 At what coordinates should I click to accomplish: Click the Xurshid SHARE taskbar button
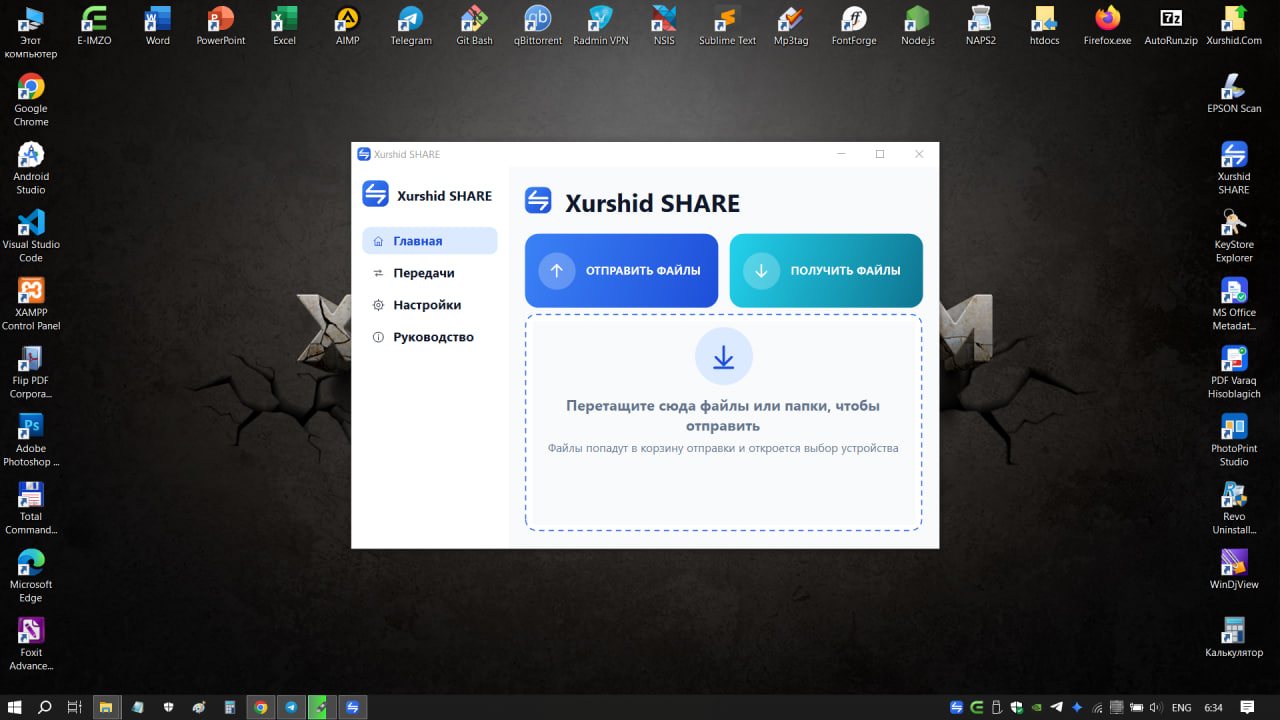352,707
